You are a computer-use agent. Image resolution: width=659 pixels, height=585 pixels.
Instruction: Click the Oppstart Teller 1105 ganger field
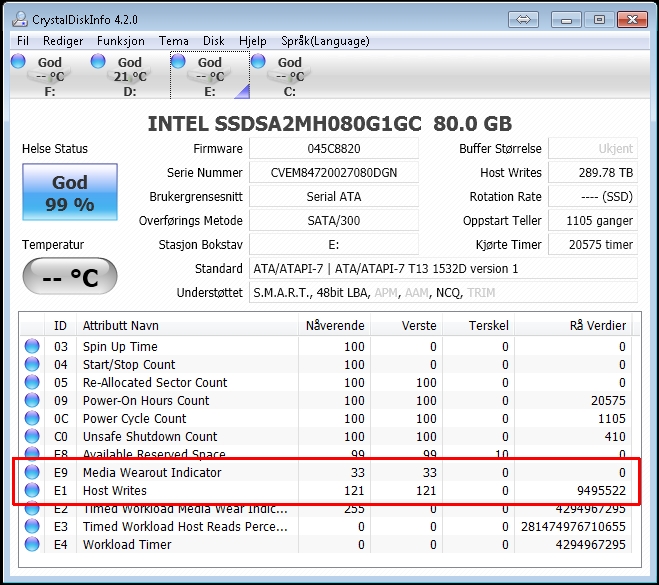click(593, 220)
